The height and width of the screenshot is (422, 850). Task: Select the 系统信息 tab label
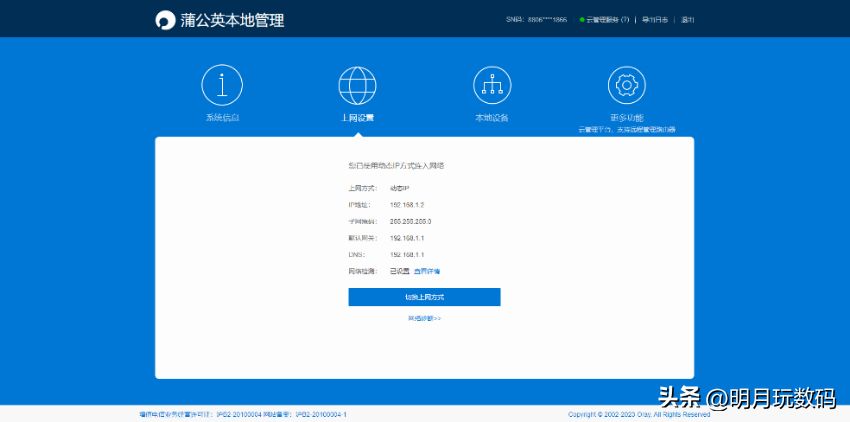[x=222, y=118]
